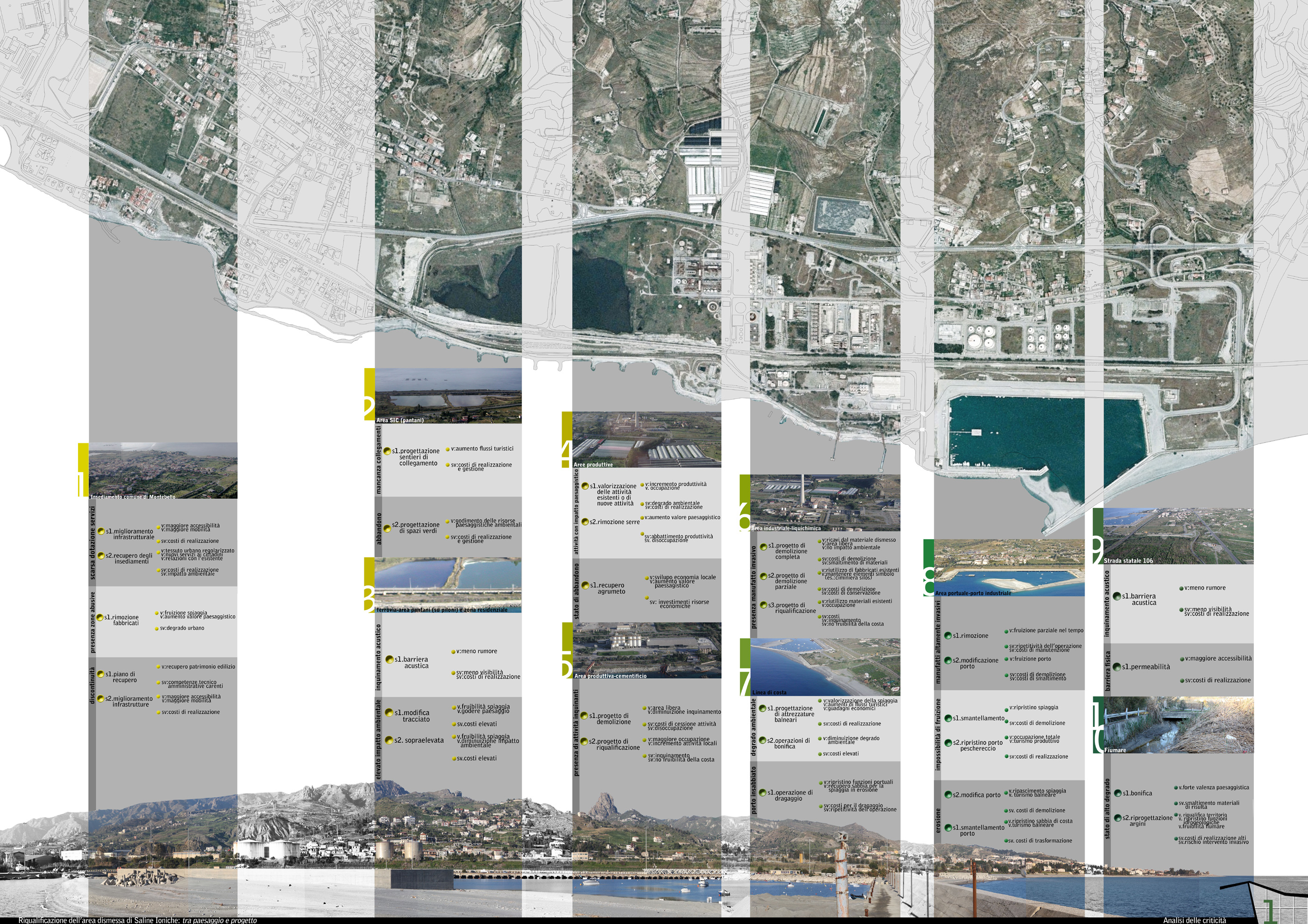Select the 's2.rimozione serre' entry
The width and height of the screenshot is (1308, 924).
click(x=615, y=522)
